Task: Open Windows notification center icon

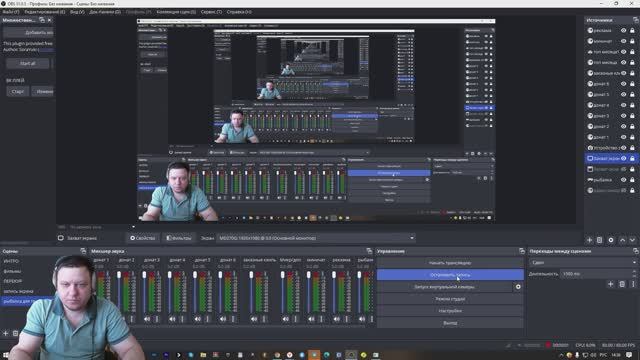Action: click(629, 355)
